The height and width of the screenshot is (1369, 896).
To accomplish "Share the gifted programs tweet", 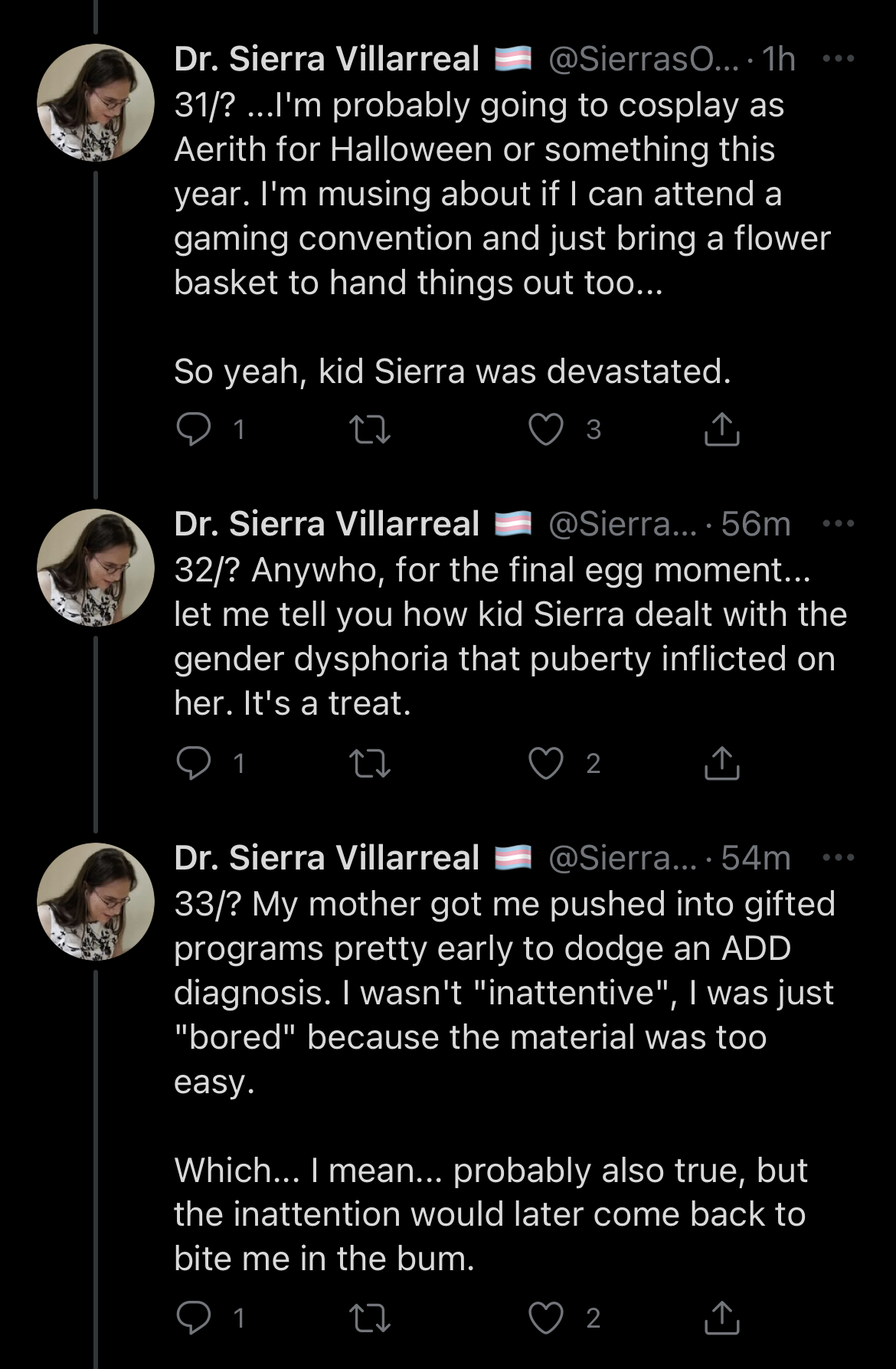I will 721,1318.
